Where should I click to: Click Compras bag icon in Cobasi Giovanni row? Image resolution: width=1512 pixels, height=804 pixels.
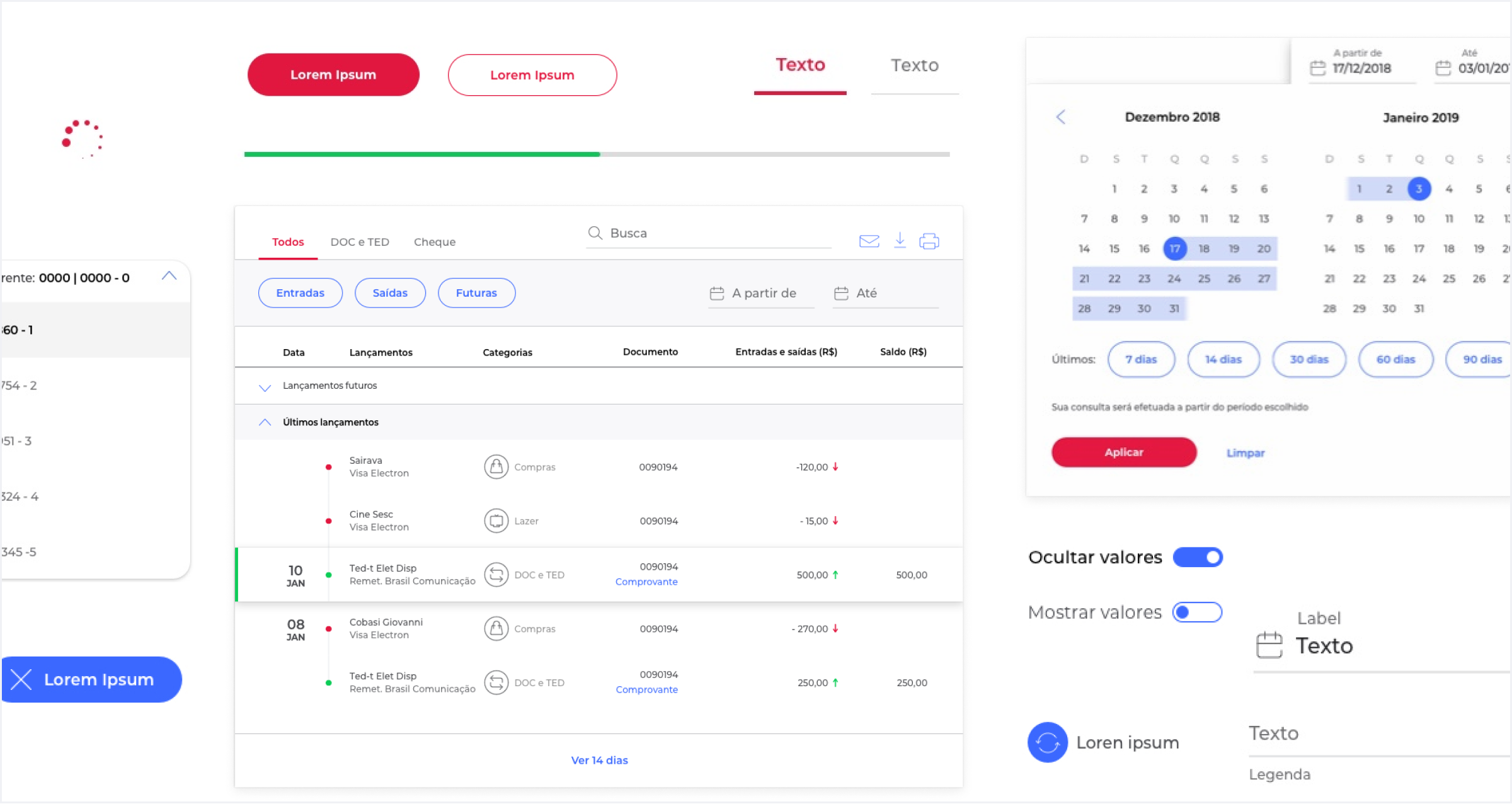(x=496, y=629)
